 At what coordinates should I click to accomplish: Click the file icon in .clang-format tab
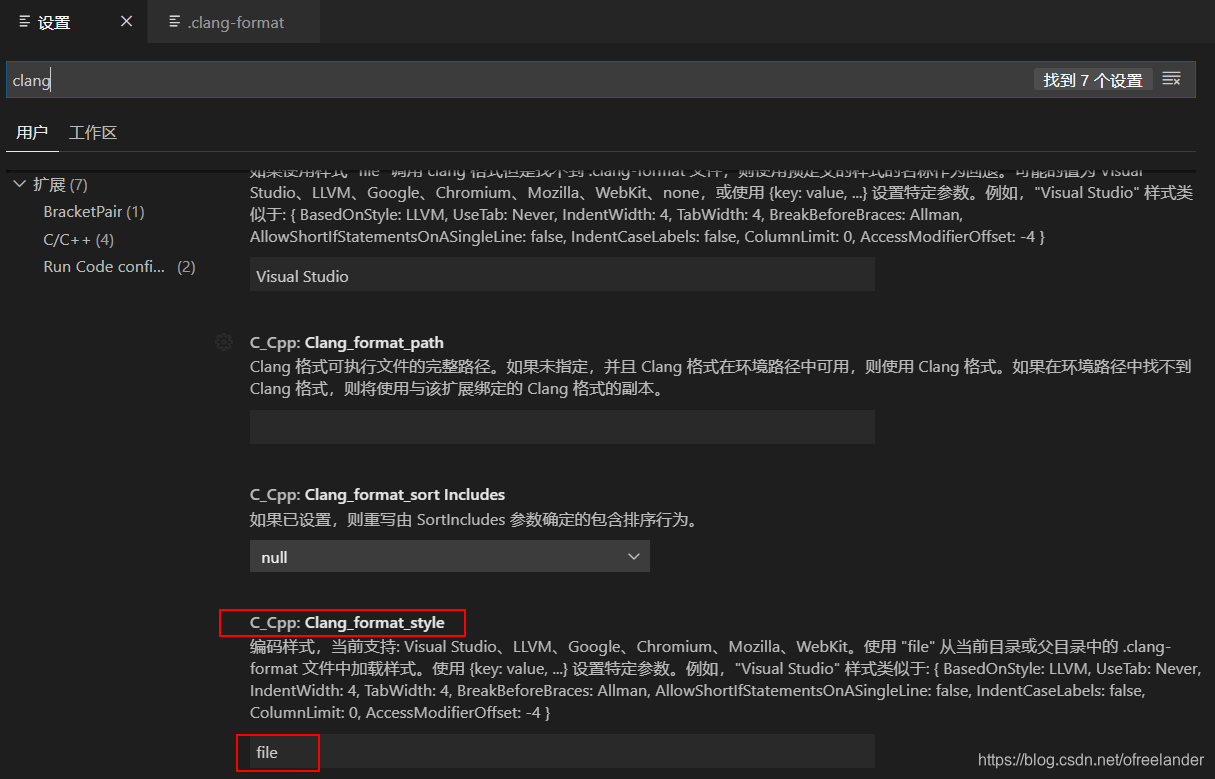[175, 22]
